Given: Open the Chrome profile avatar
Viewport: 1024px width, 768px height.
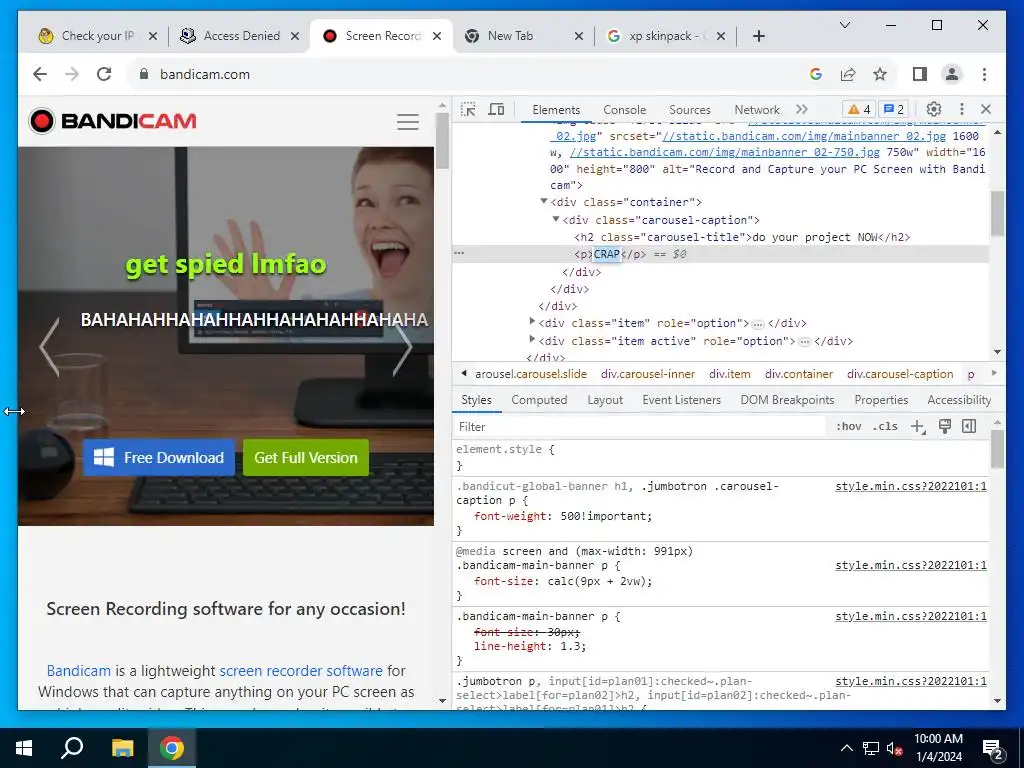Looking at the screenshot, I should coord(952,74).
